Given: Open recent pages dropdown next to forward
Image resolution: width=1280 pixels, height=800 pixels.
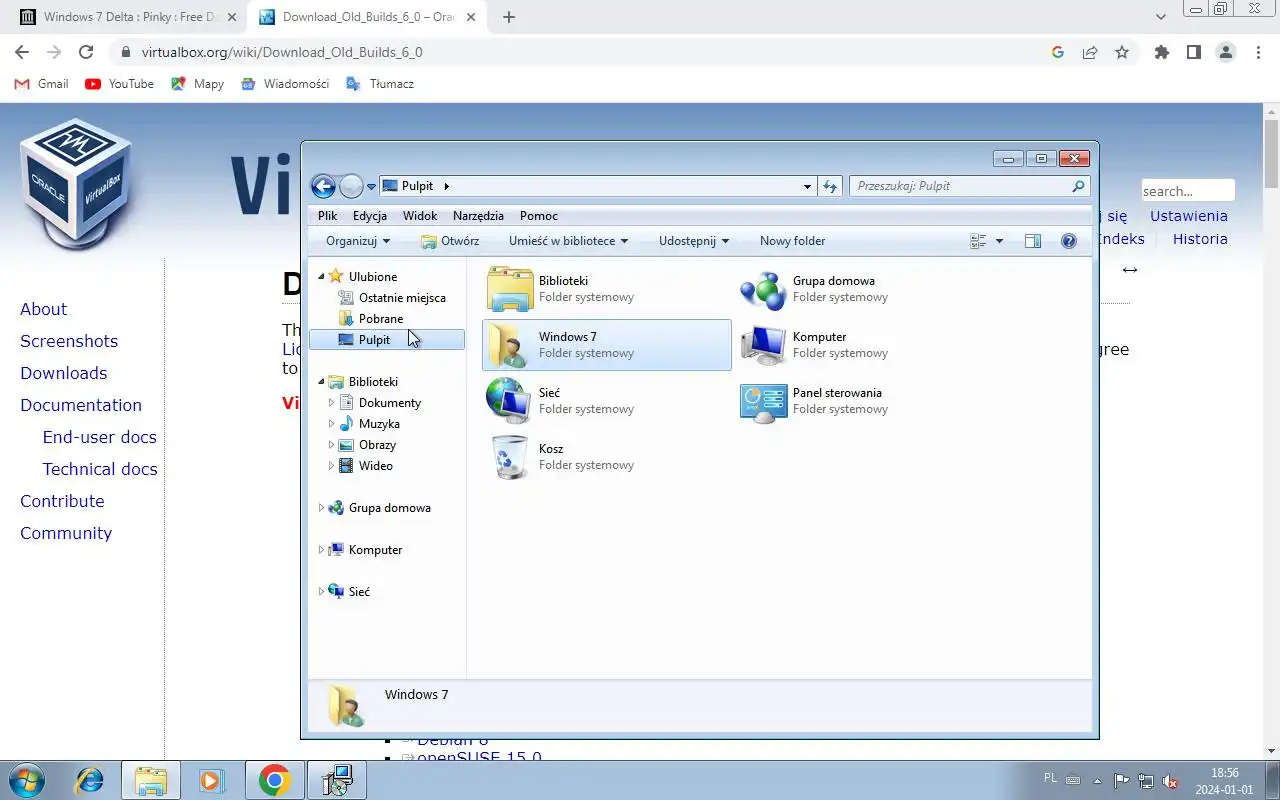Looking at the screenshot, I should click(371, 186).
